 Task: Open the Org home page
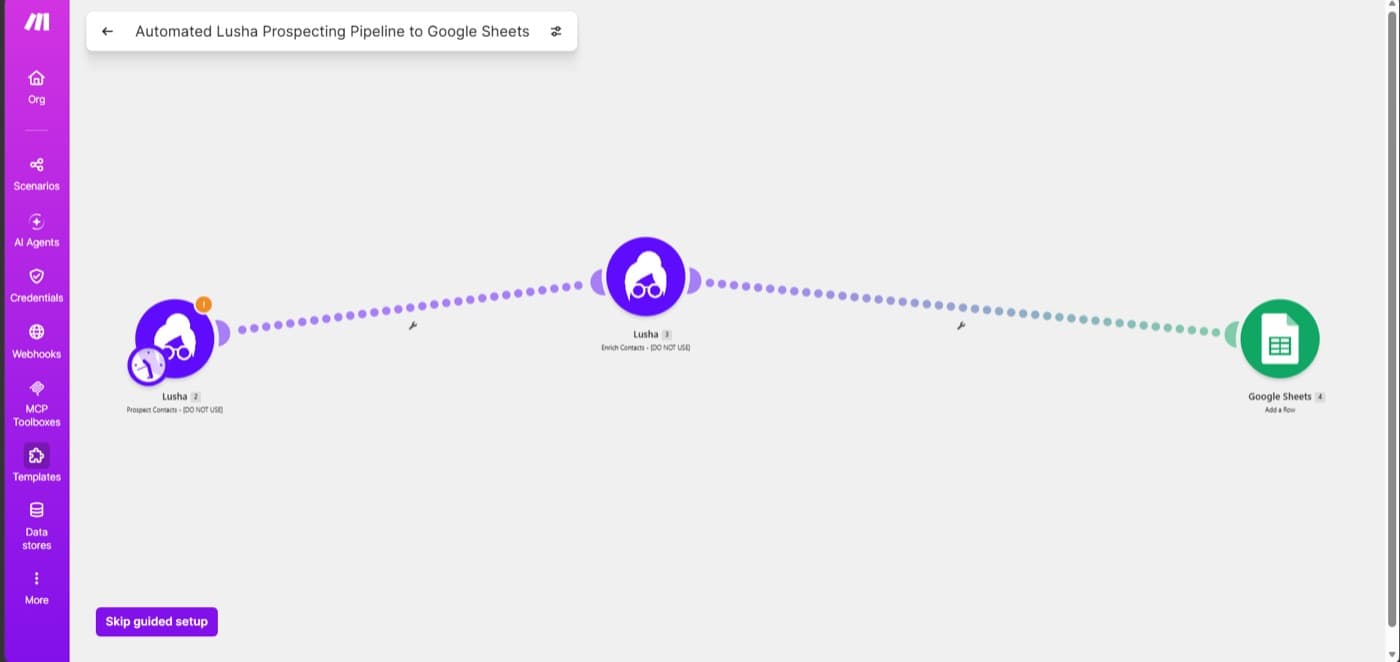tap(36, 87)
